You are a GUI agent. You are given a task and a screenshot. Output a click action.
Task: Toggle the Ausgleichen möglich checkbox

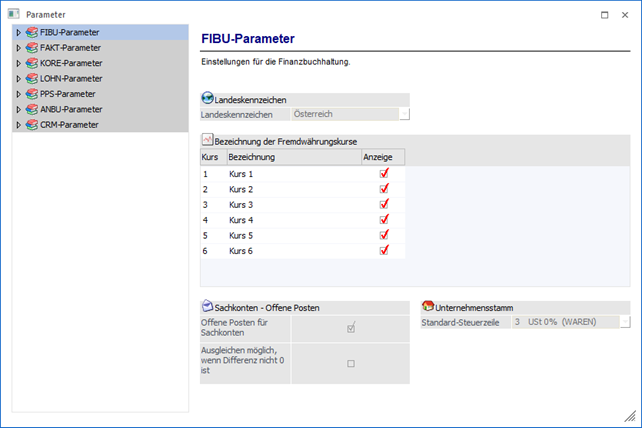351,363
